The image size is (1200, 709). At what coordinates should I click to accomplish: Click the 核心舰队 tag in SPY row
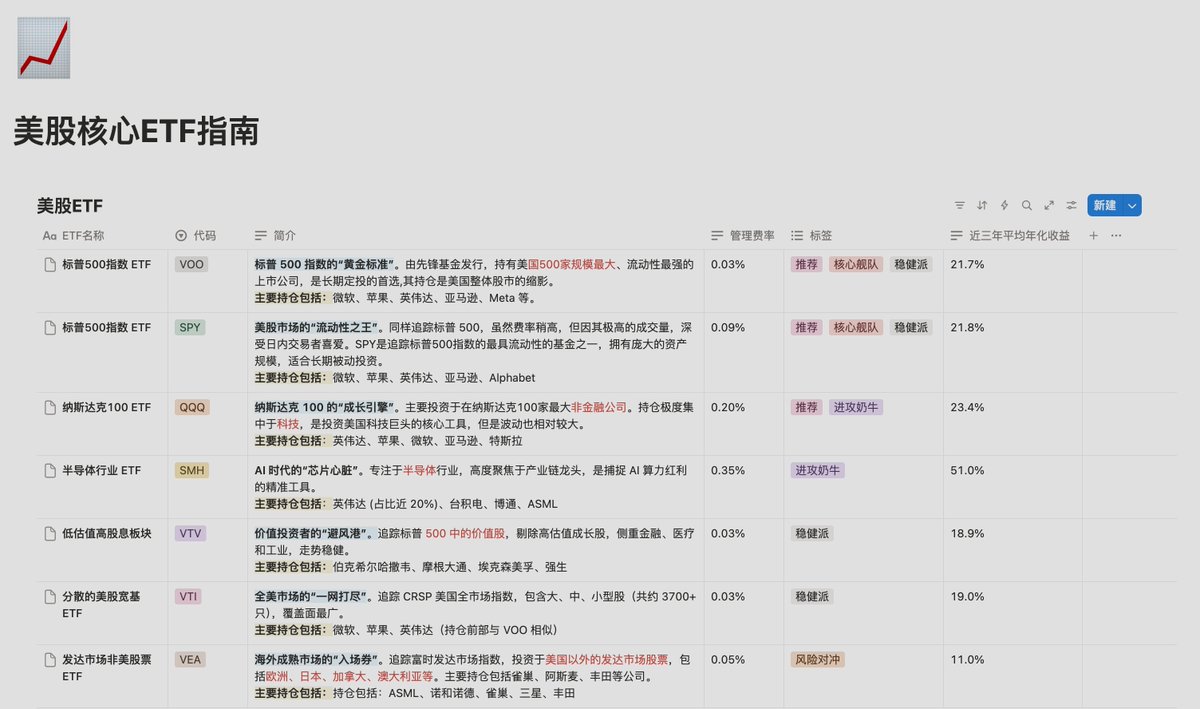856,327
